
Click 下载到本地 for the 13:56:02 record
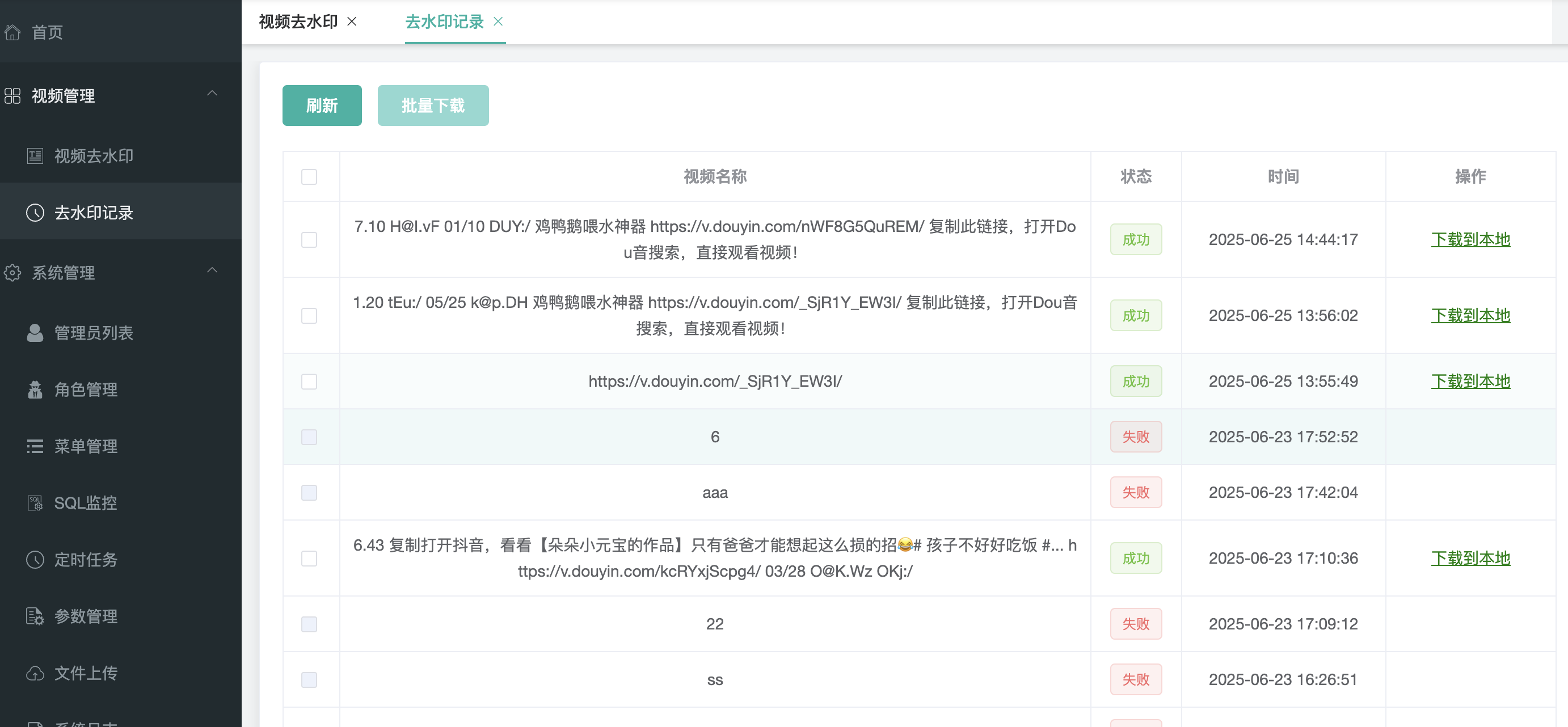[1470, 316]
